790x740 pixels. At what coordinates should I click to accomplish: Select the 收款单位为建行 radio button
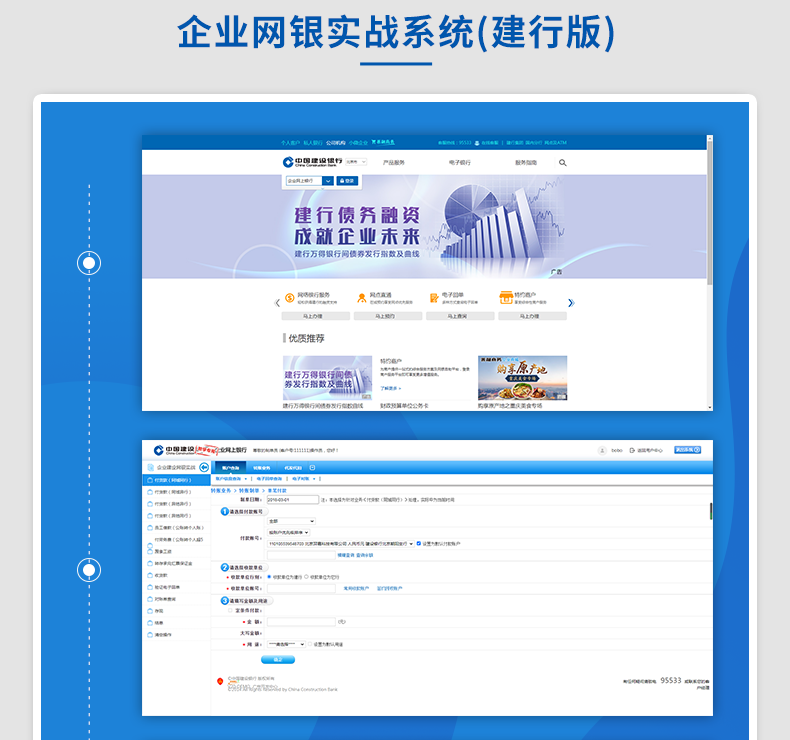click(270, 577)
